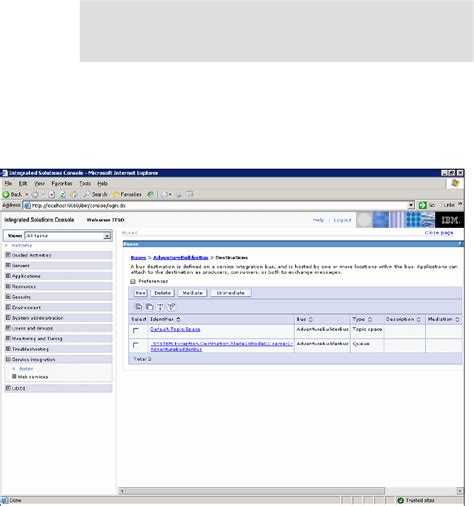Click the select-all icon above the table

(x=138, y=307)
